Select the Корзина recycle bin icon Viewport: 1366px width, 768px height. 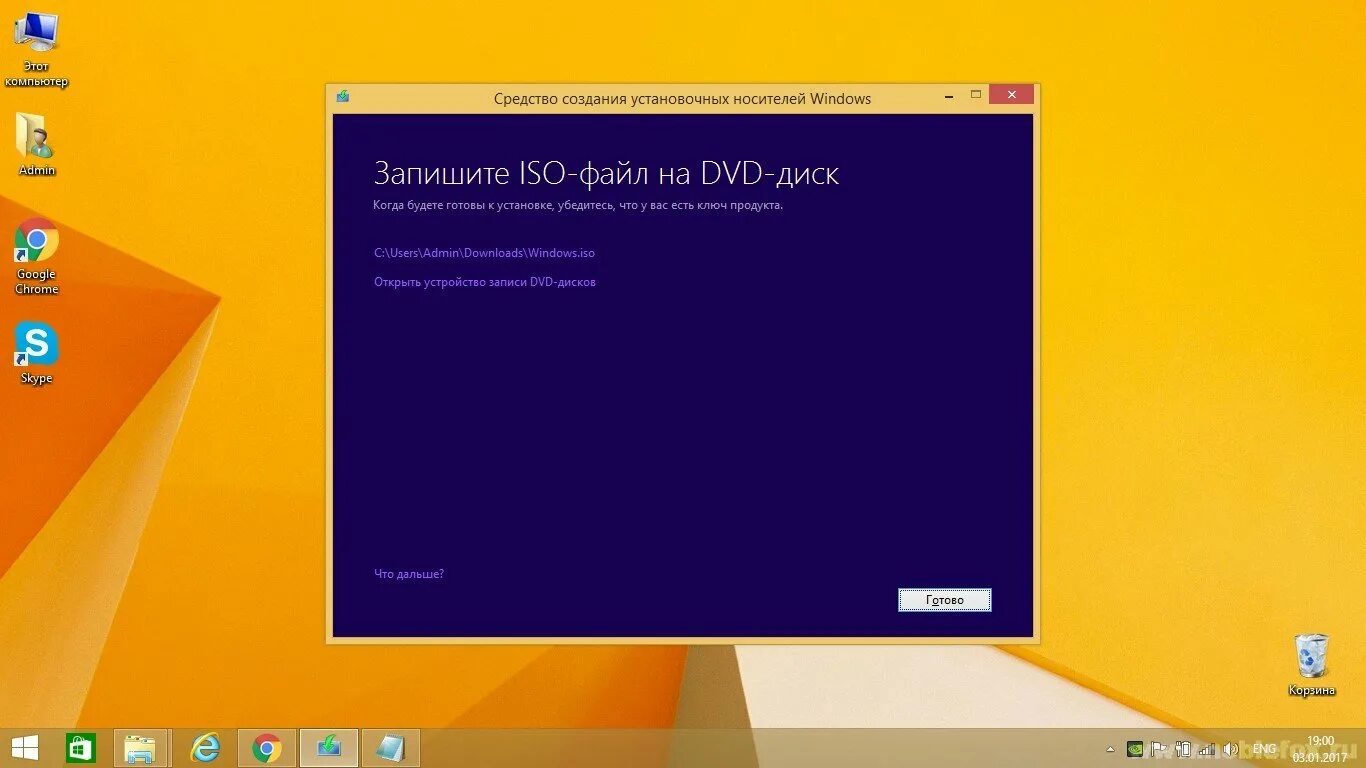pyautogui.click(x=1311, y=665)
